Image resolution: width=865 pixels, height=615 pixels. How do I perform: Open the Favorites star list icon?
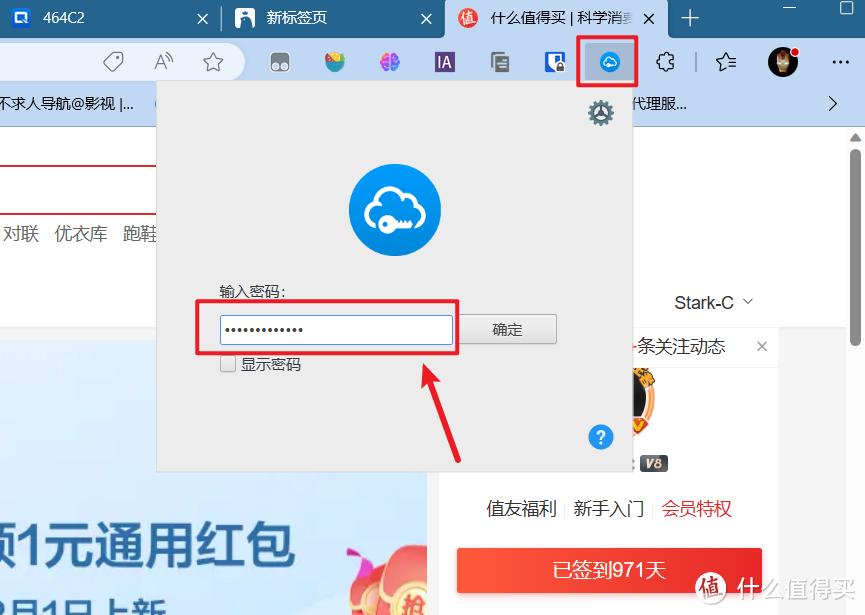point(726,62)
